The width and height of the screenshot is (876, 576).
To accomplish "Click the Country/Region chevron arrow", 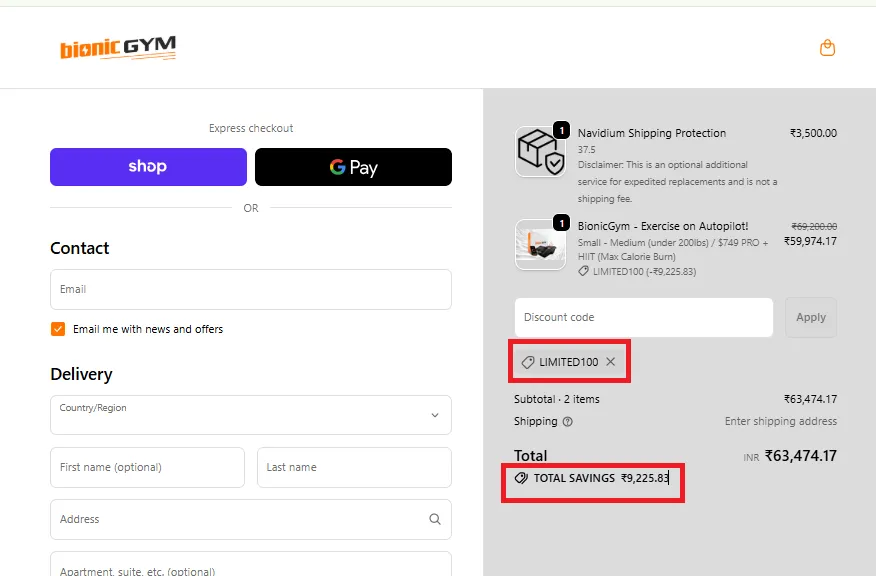I will point(434,415).
